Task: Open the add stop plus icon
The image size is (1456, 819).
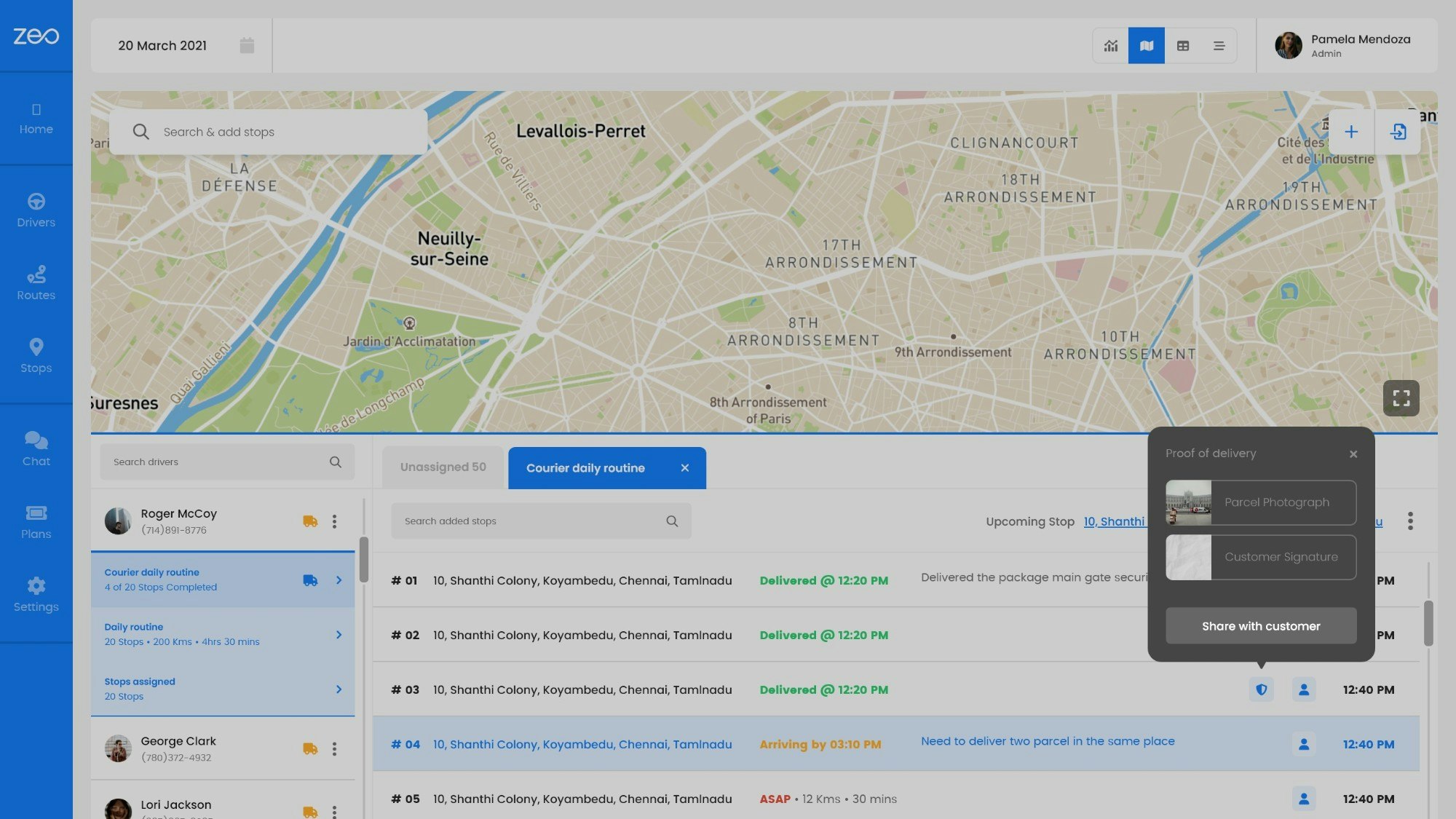Action: [1351, 132]
